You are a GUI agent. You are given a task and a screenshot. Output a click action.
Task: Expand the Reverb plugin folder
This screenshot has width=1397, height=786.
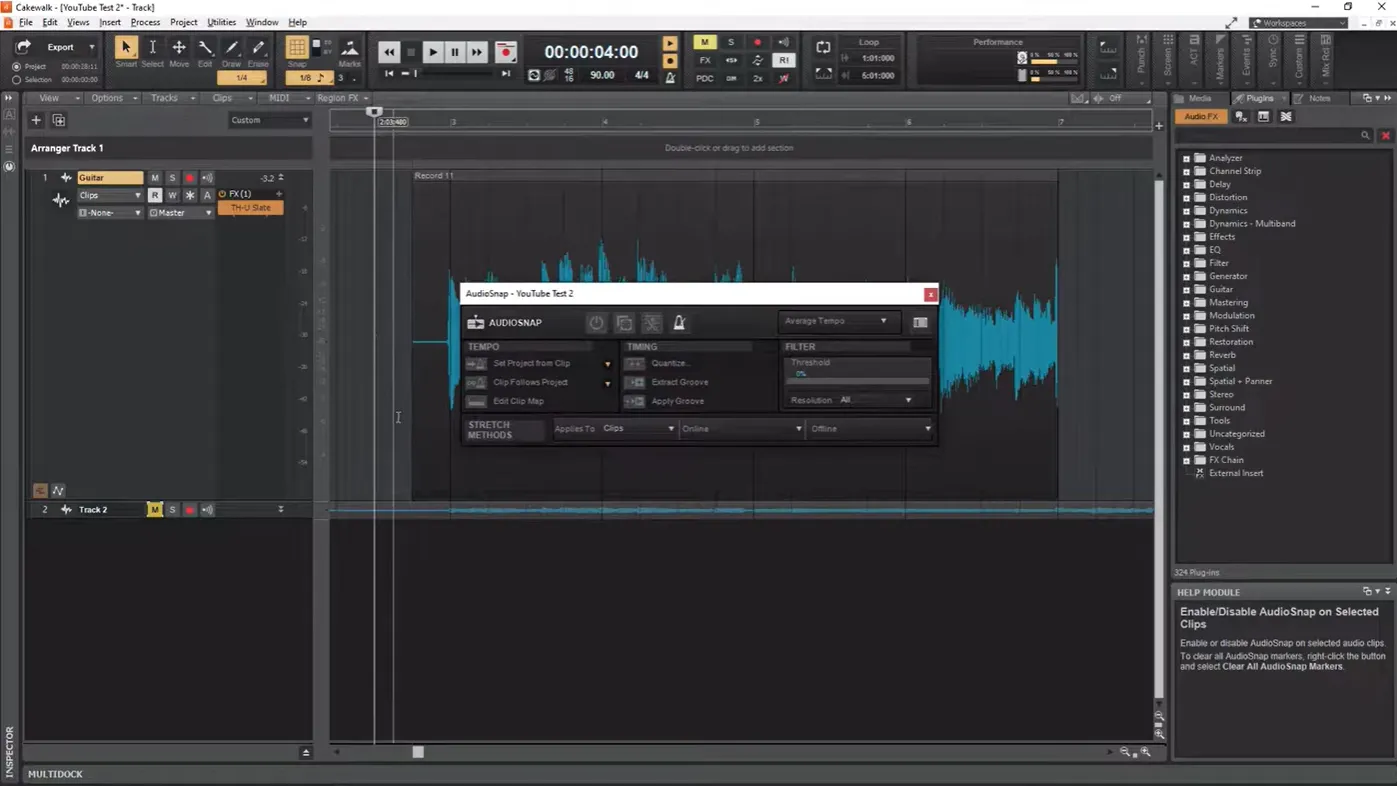coord(1186,355)
